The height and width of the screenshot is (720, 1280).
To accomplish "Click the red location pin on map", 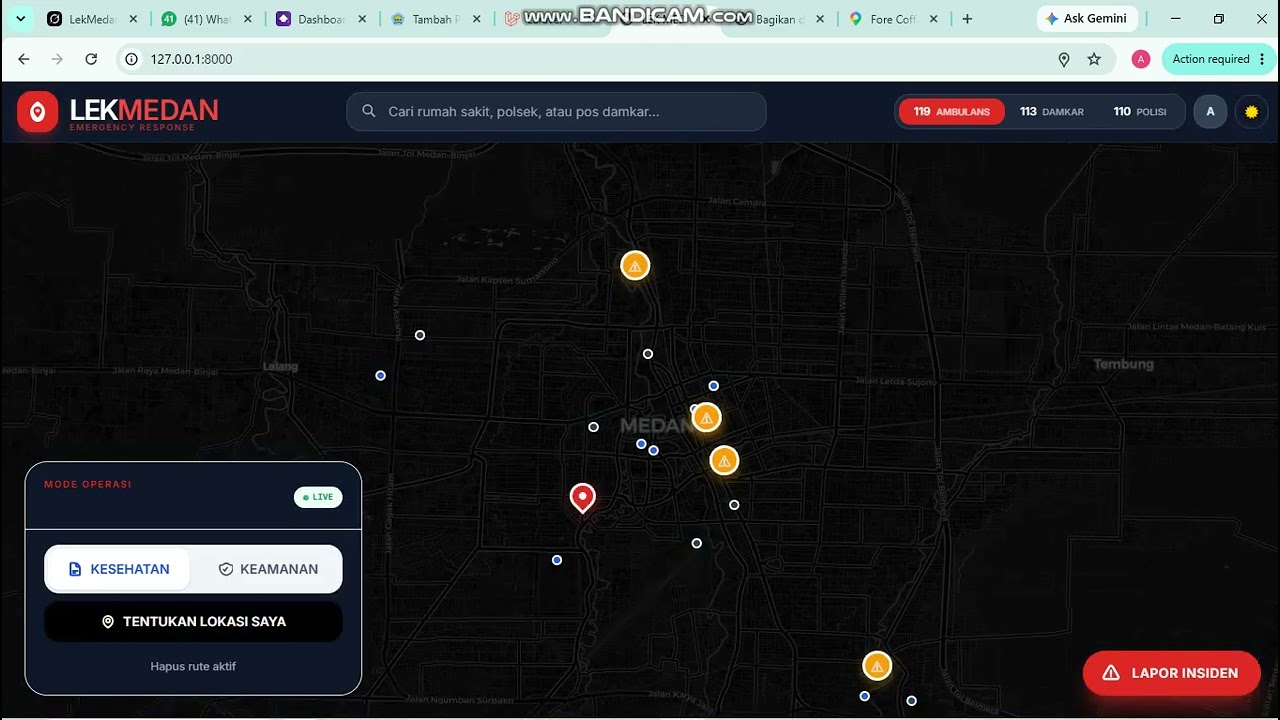I will click(582, 498).
